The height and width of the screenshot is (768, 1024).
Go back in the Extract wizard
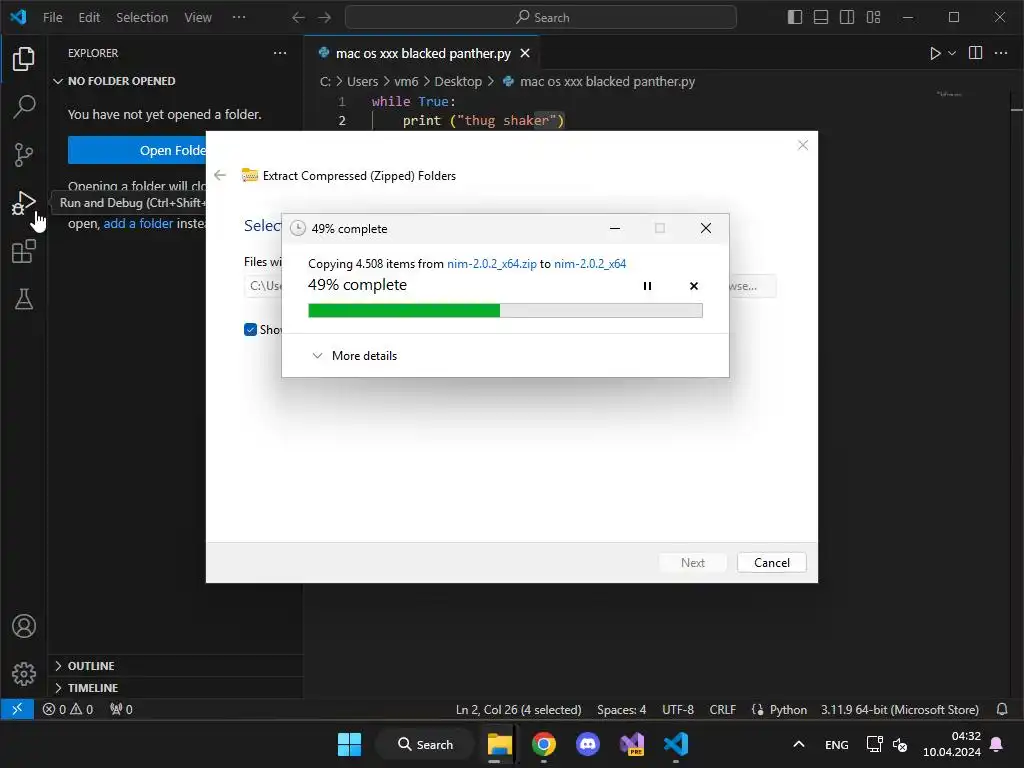coord(220,175)
